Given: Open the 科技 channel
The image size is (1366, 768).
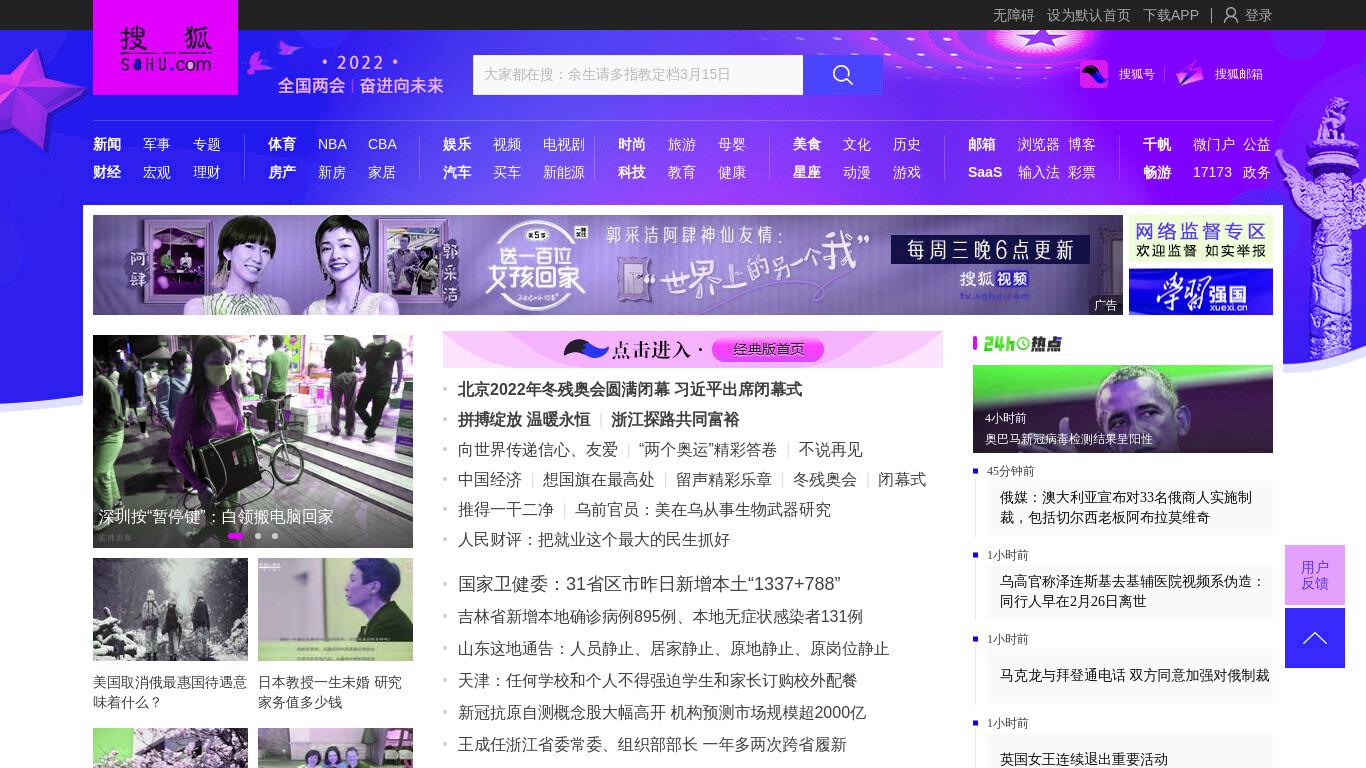Looking at the screenshot, I should [x=632, y=172].
